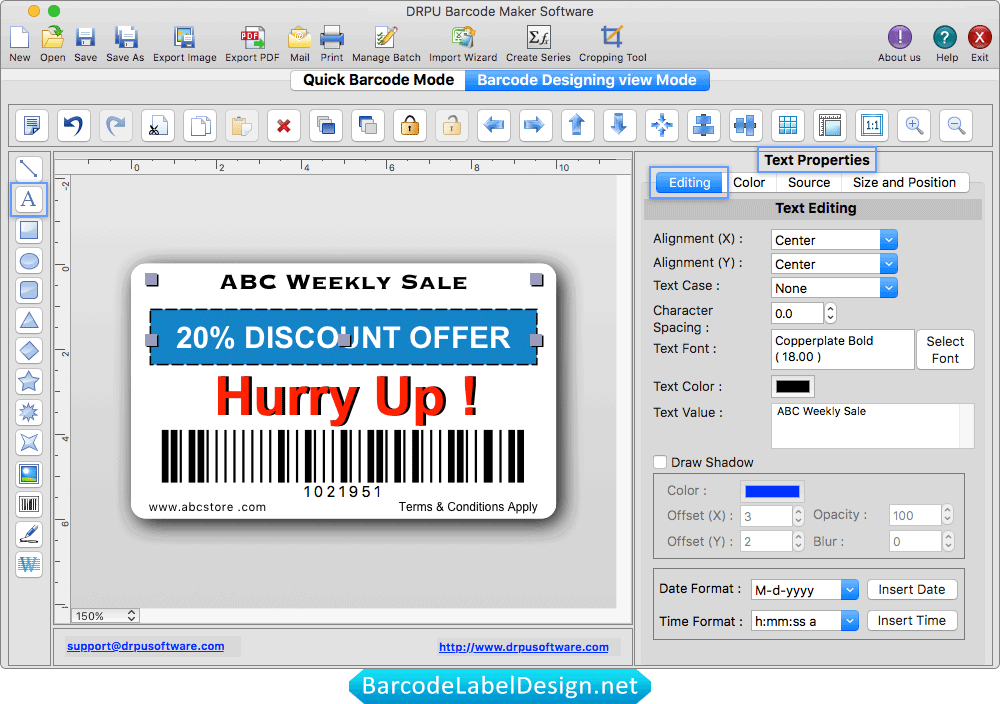The width and height of the screenshot is (1000, 704).
Task: Unlock the object with the open padlock icon
Action: [452, 125]
